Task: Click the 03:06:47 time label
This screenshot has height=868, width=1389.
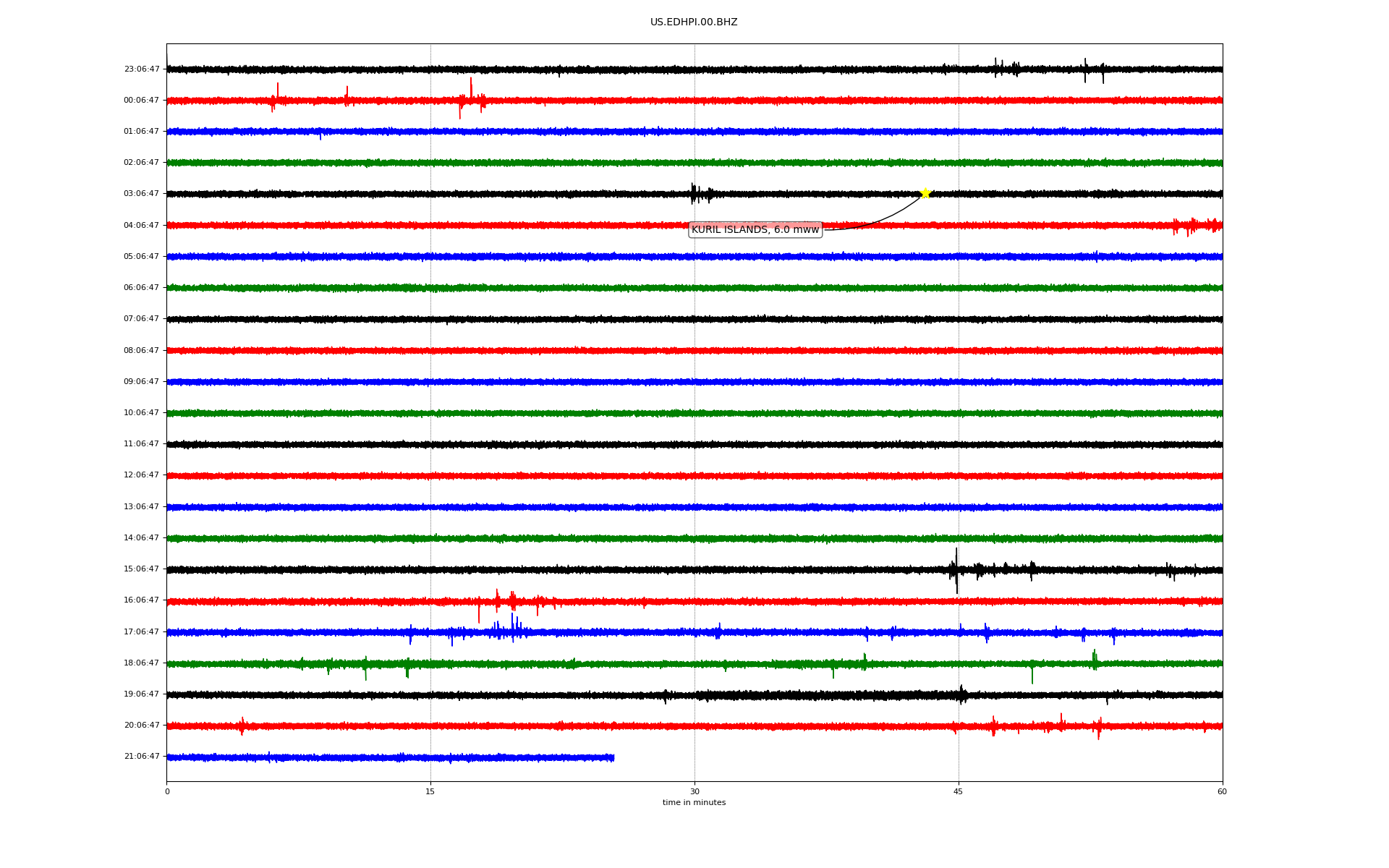Action: 142,194
